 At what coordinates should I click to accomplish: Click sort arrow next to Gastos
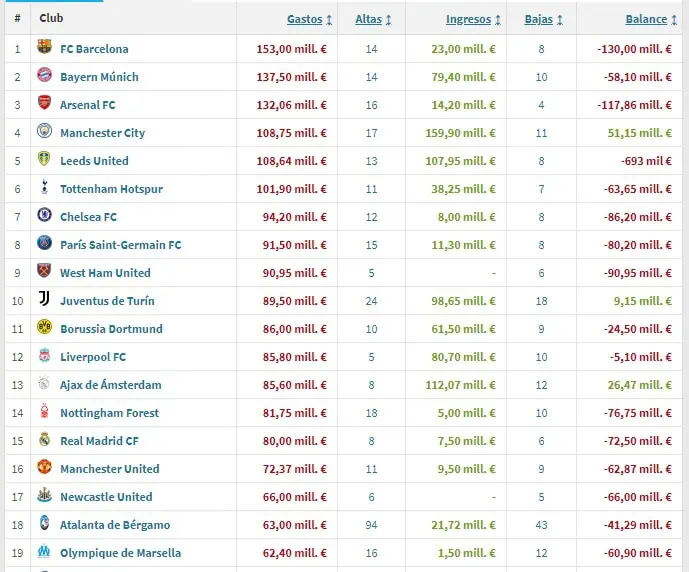tap(329, 20)
